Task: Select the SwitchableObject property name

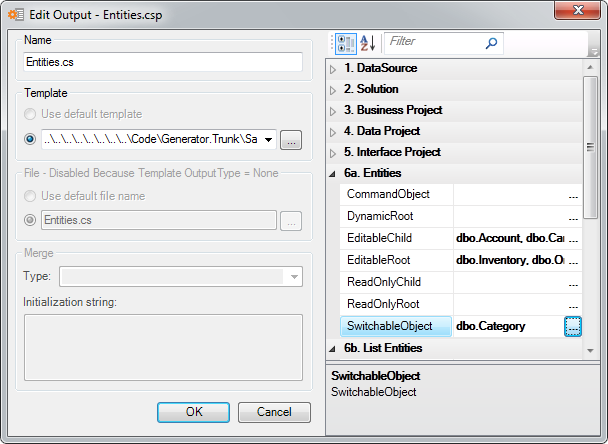Action: pyautogui.click(x=396, y=326)
